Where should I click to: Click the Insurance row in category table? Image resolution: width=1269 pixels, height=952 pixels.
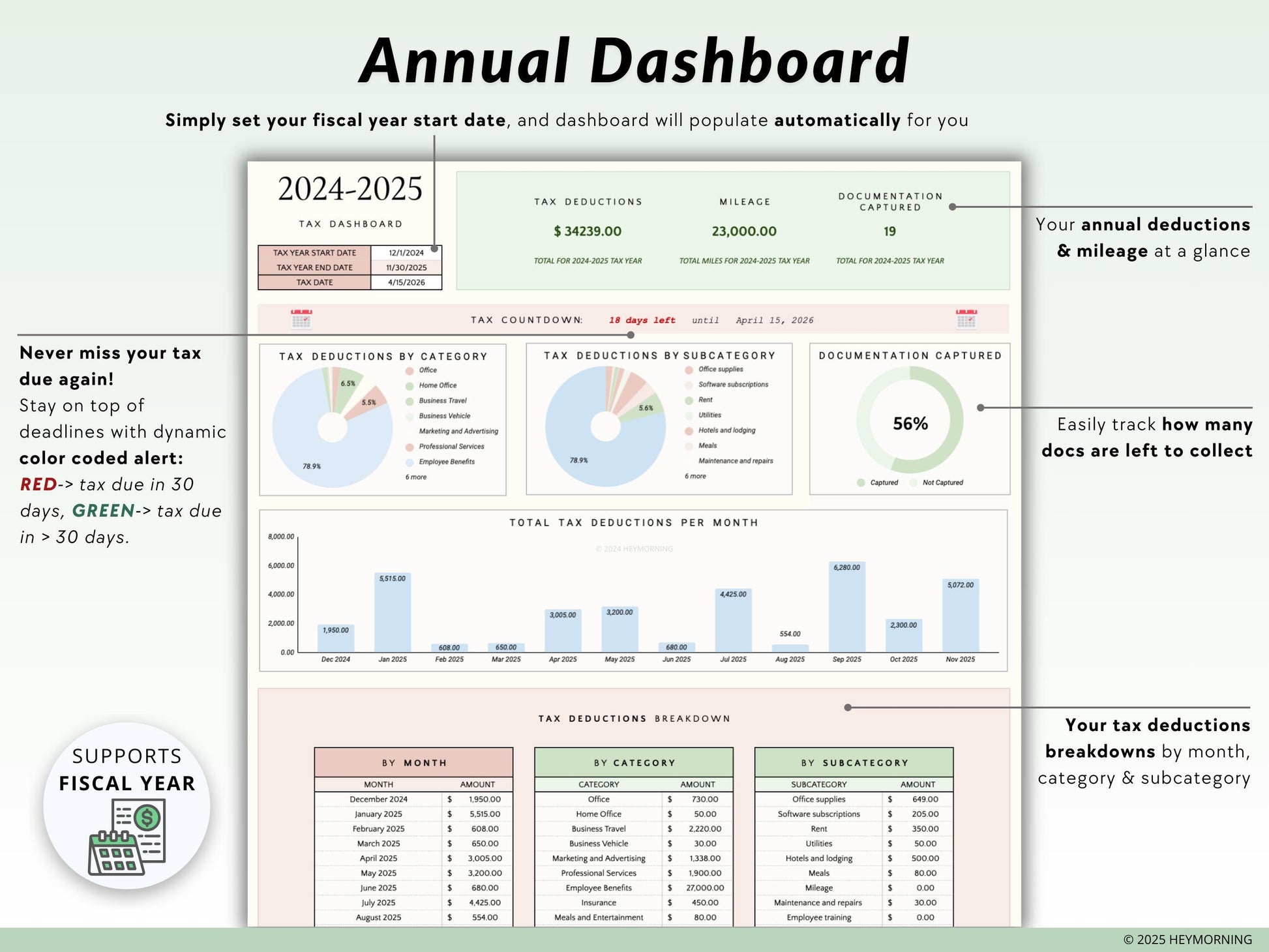[634, 903]
